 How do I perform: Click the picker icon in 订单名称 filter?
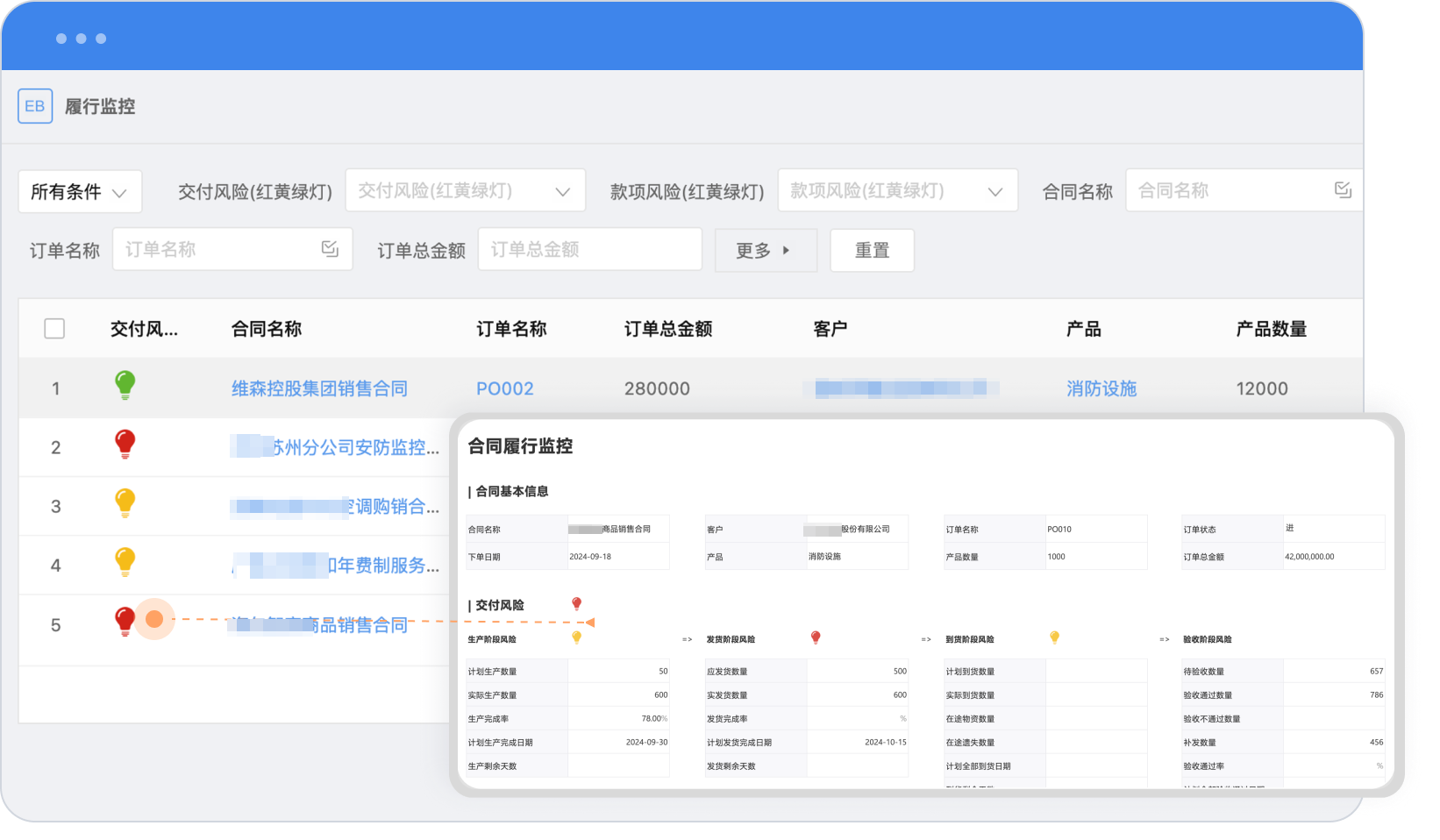pos(330,249)
